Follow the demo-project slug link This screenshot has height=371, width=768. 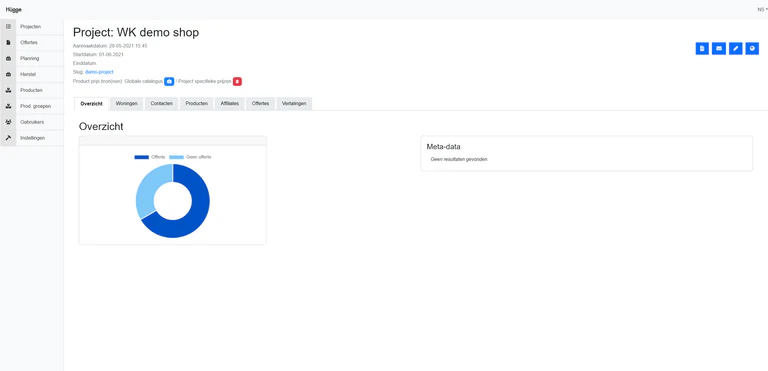pyautogui.click(x=99, y=72)
